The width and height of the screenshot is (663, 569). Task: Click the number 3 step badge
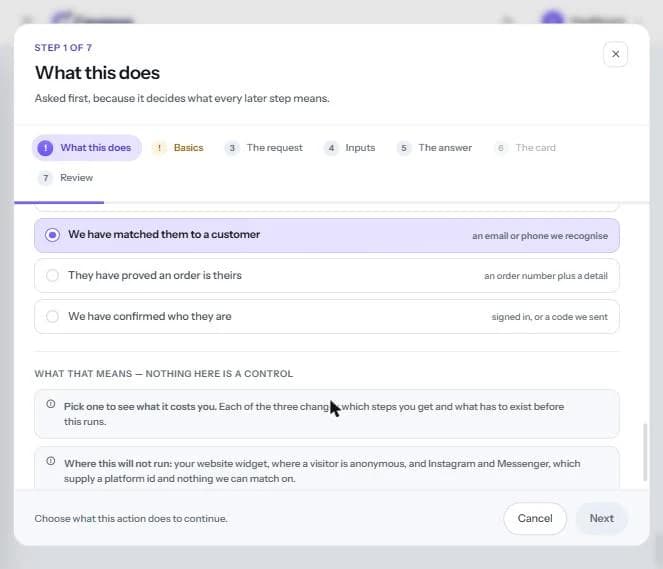pos(232,148)
